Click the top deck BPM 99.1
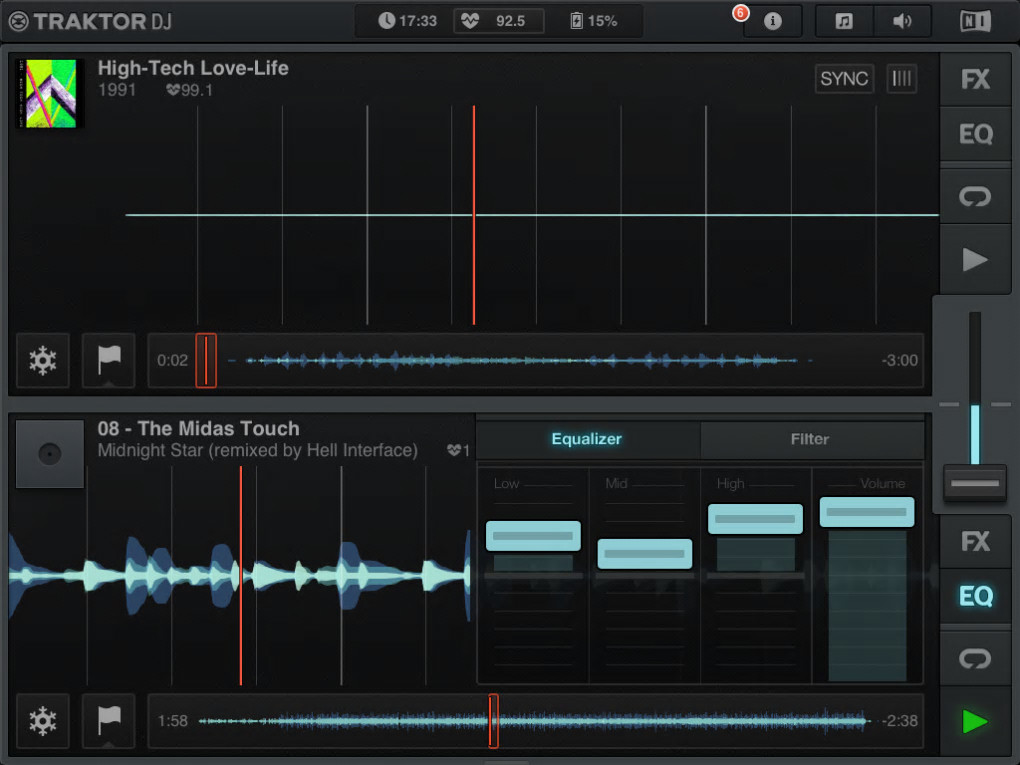The image size is (1020, 765). pos(189,90)
